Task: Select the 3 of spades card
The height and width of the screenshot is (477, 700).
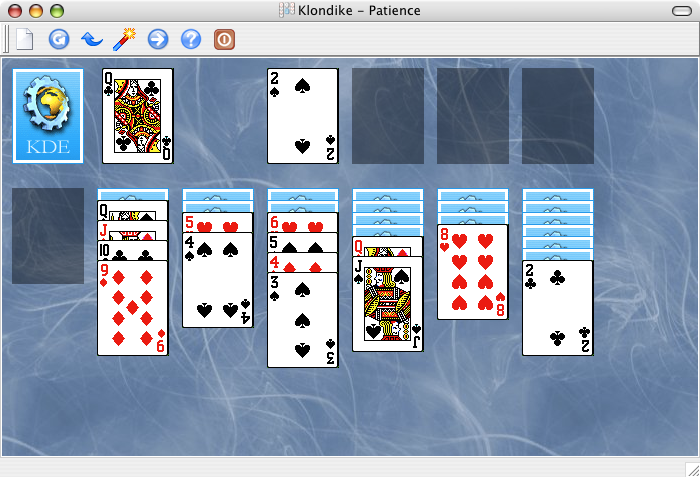Action: pyautogui.click(x=303, y=320)
